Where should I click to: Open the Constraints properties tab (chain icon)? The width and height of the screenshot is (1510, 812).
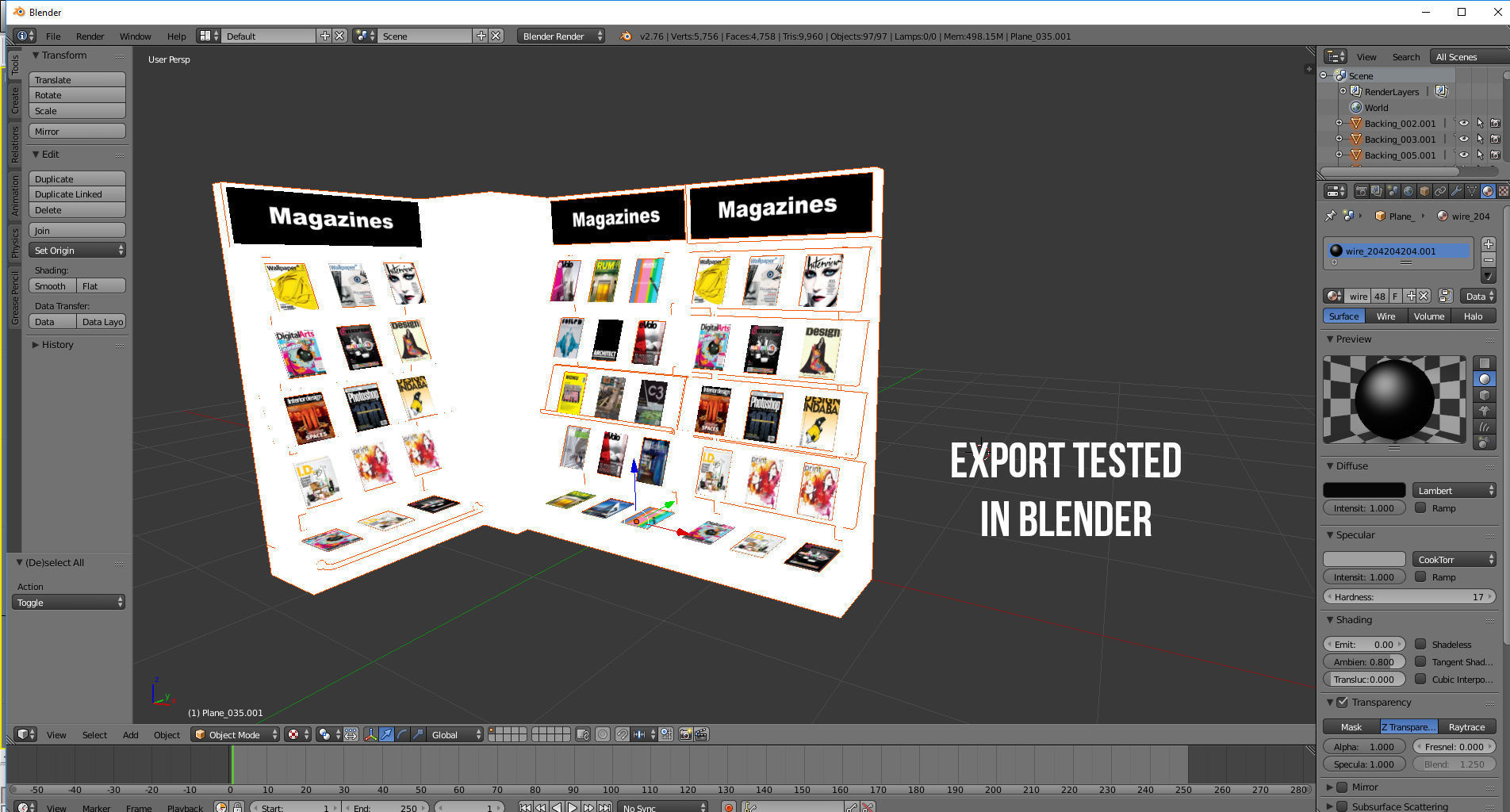click(x=1440, y=191)
